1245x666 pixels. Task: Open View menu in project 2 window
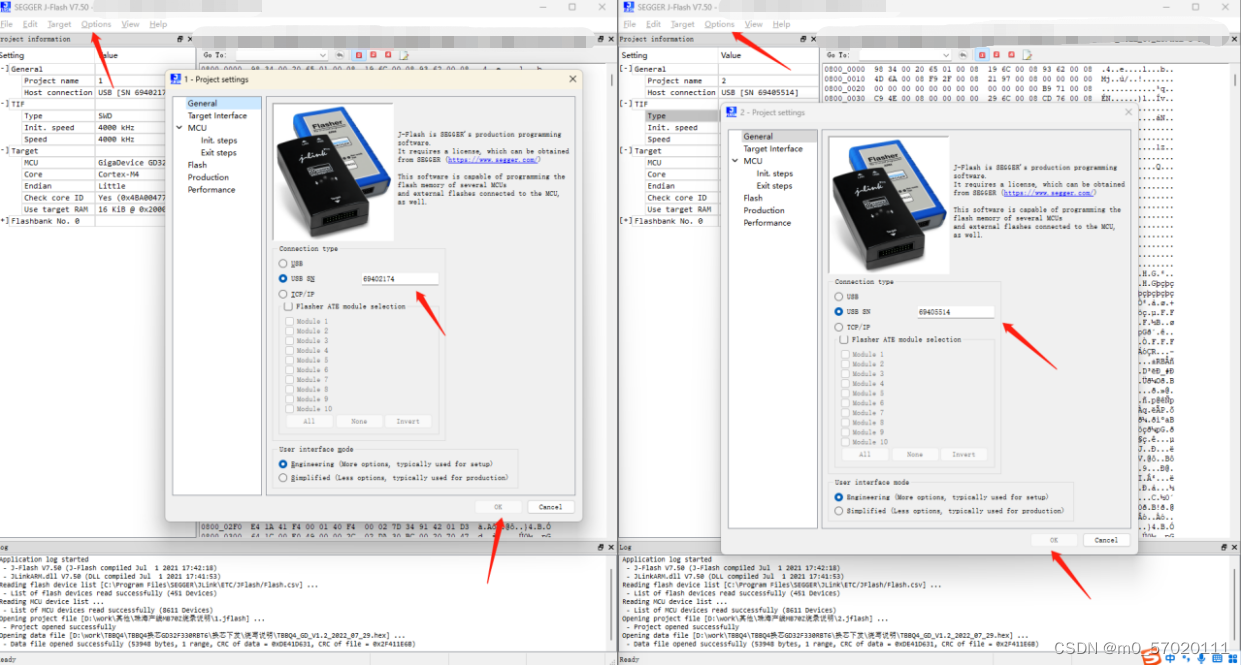[x=754, y=24]
